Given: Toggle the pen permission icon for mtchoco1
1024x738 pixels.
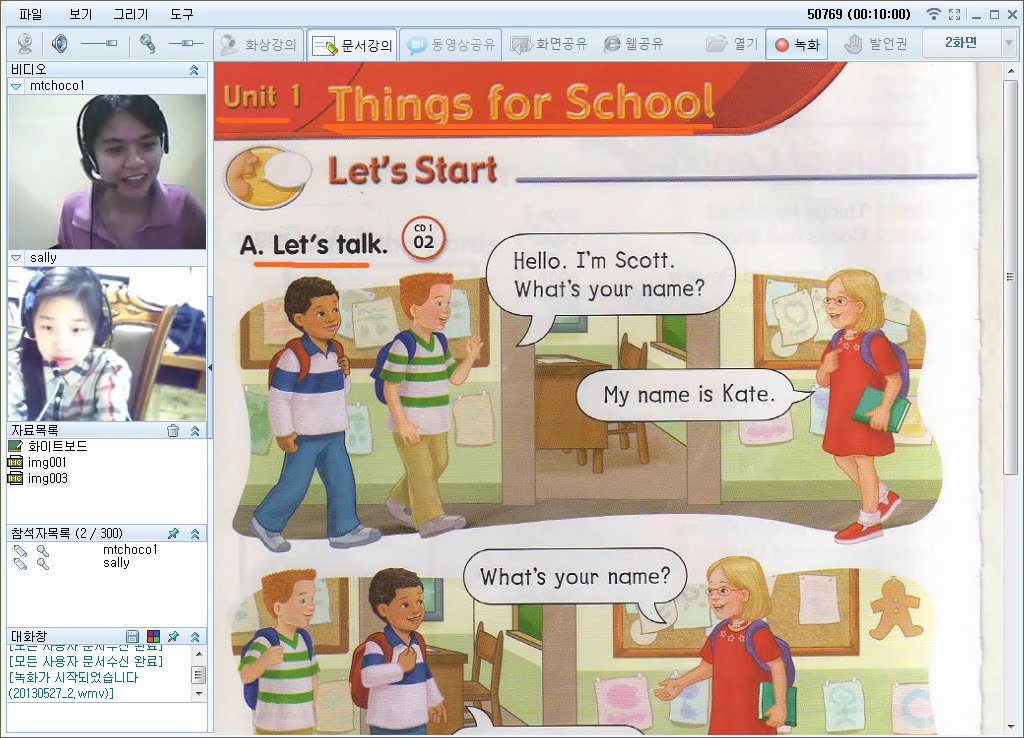Looking at the screenshot, I should coord(20,551).
